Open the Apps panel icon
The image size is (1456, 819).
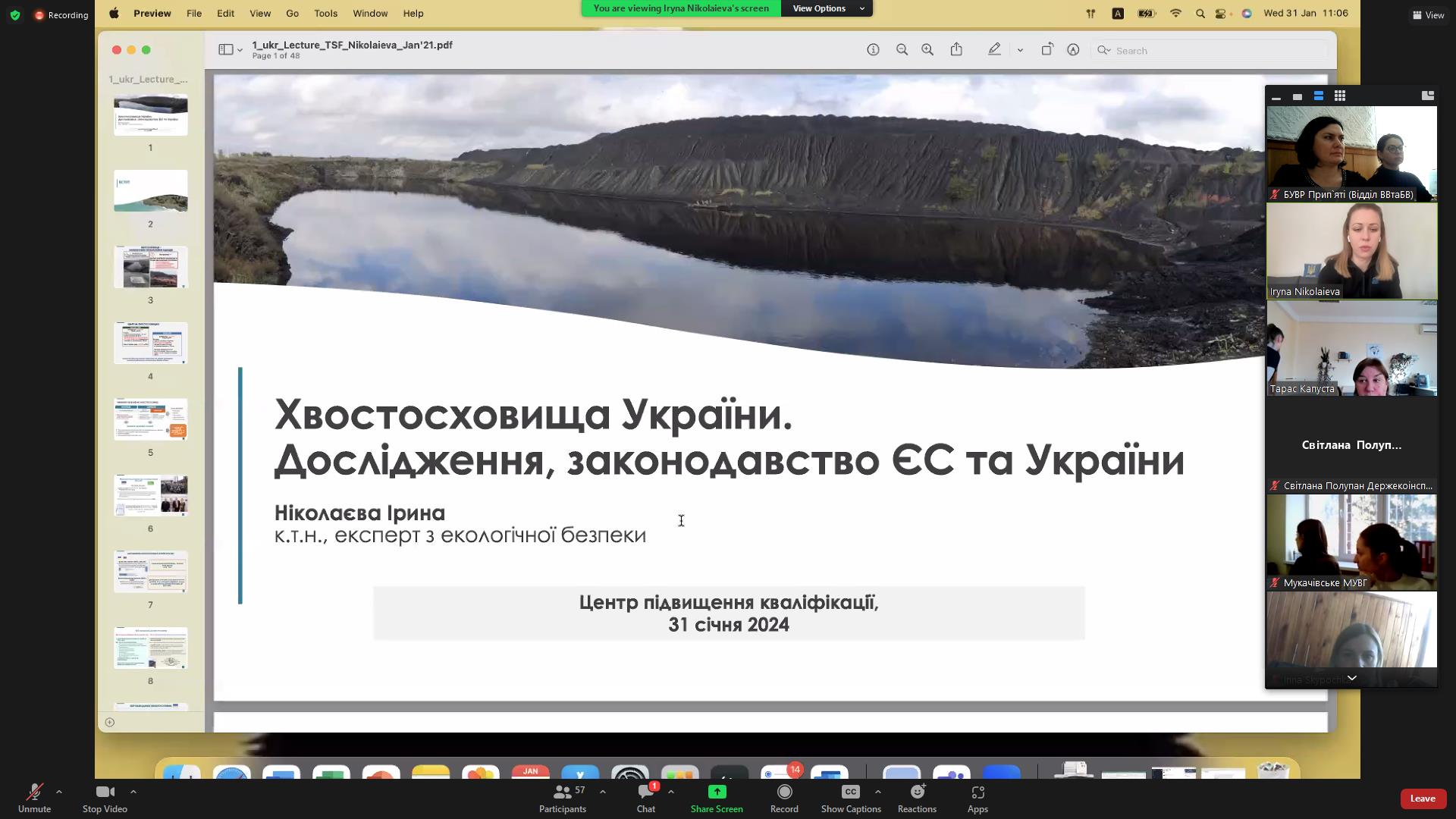click(977, 792)
